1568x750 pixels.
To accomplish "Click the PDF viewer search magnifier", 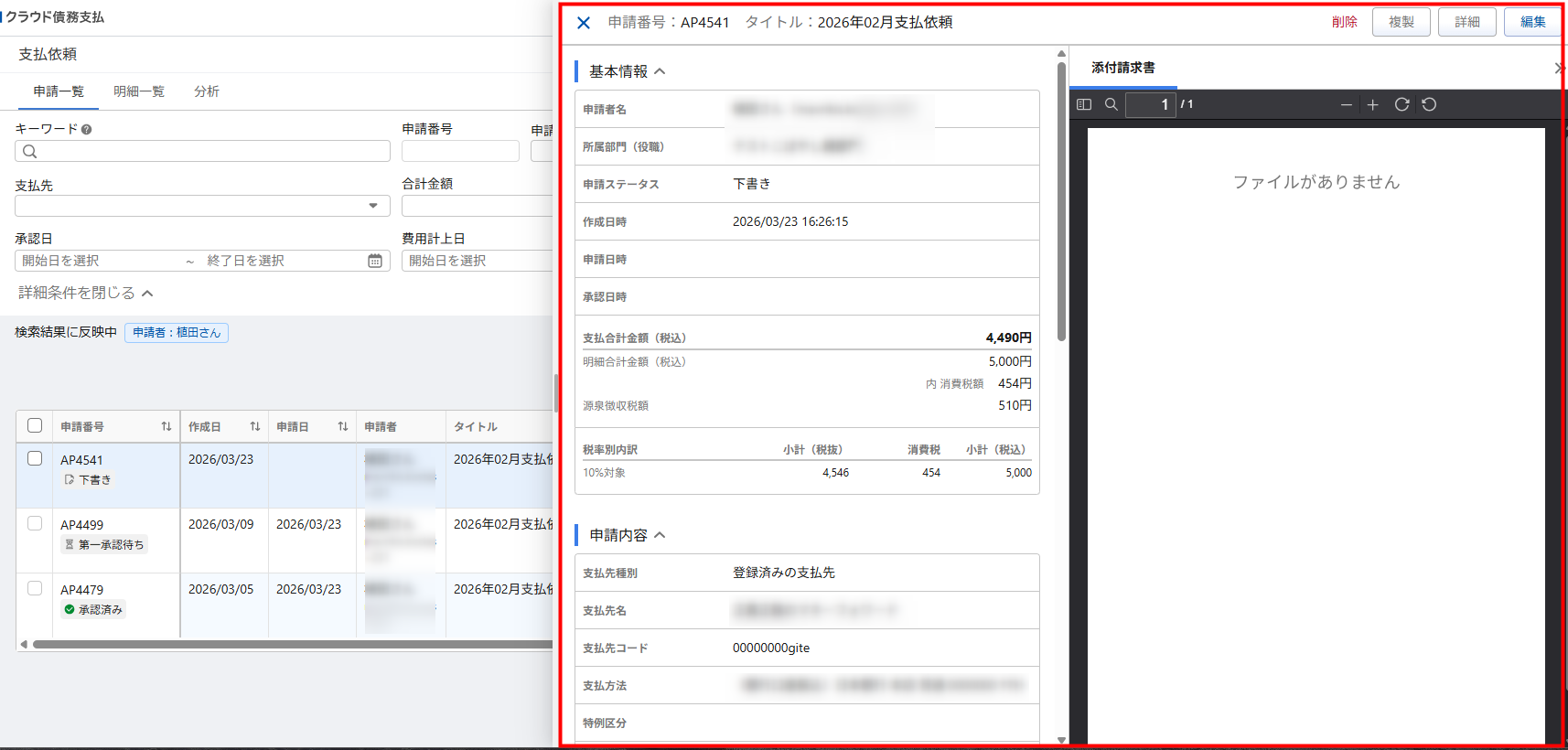I will coord(1112,104).
